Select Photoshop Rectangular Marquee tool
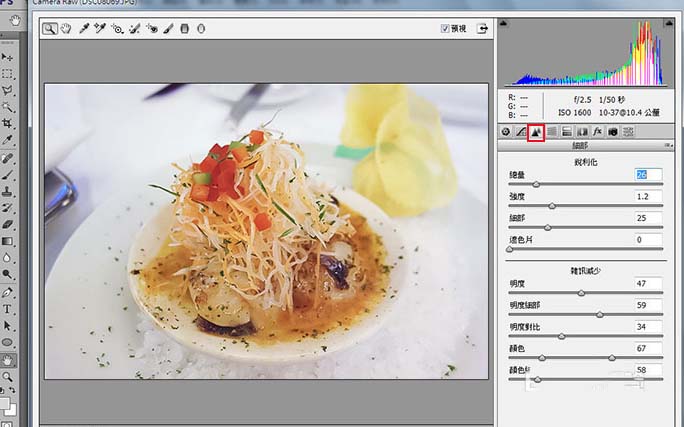This screenshot has height=427, width=684. coord(7,74)
